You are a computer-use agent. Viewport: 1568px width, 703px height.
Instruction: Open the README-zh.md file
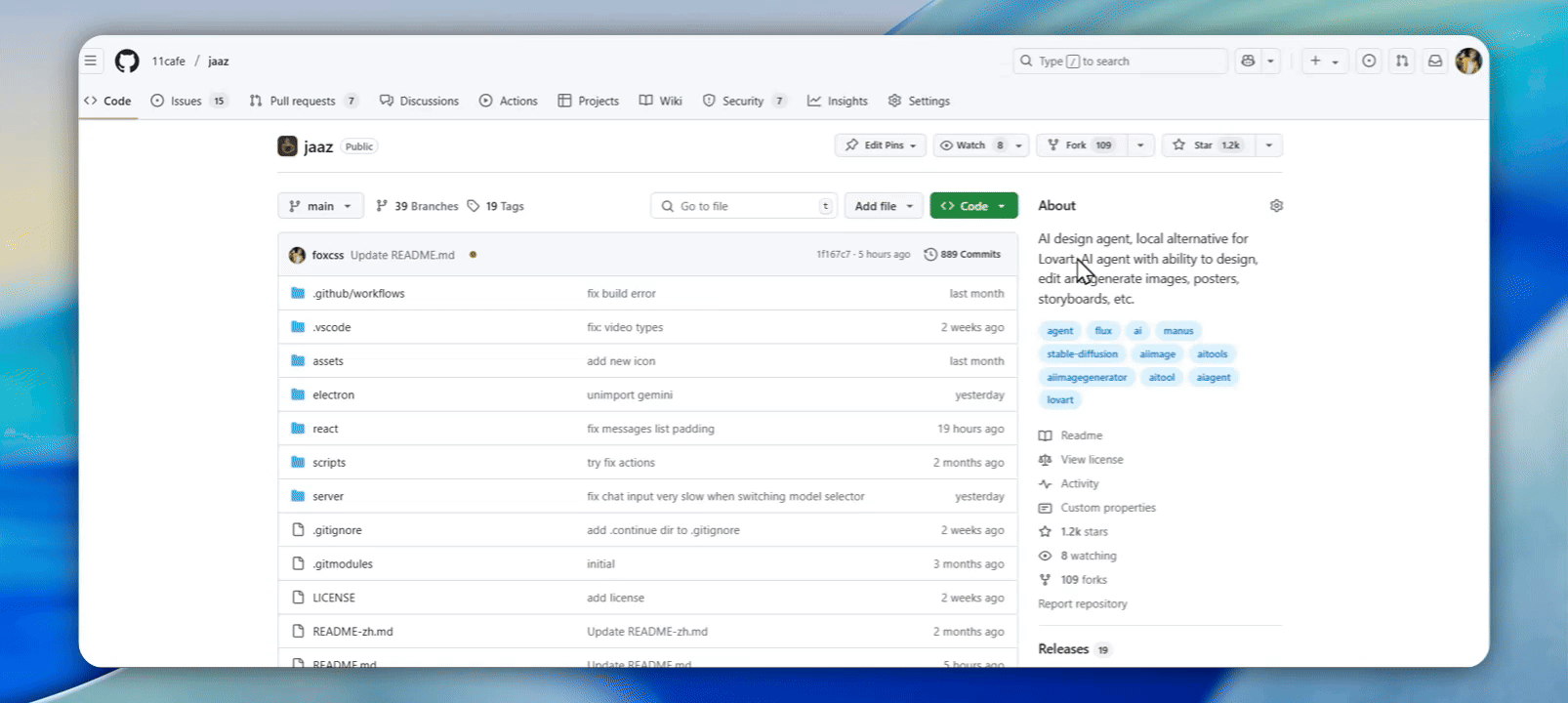pyautogui.click(x=352, y=632)
